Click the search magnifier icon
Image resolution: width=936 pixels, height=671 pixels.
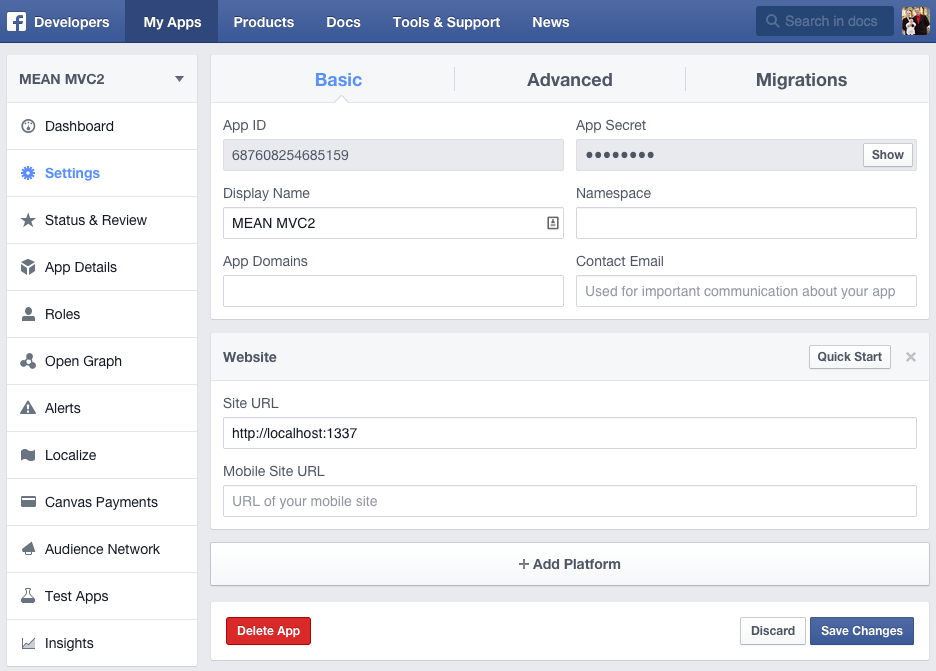point(772,21)
